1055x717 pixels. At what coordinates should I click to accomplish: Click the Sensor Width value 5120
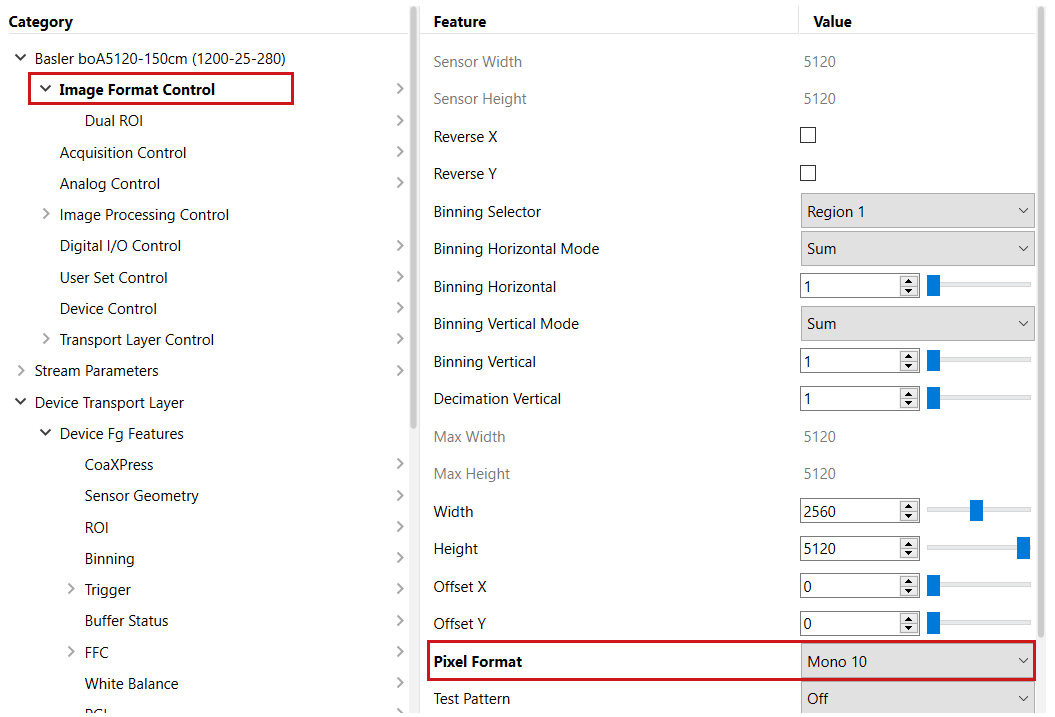(x=819, y=62)
